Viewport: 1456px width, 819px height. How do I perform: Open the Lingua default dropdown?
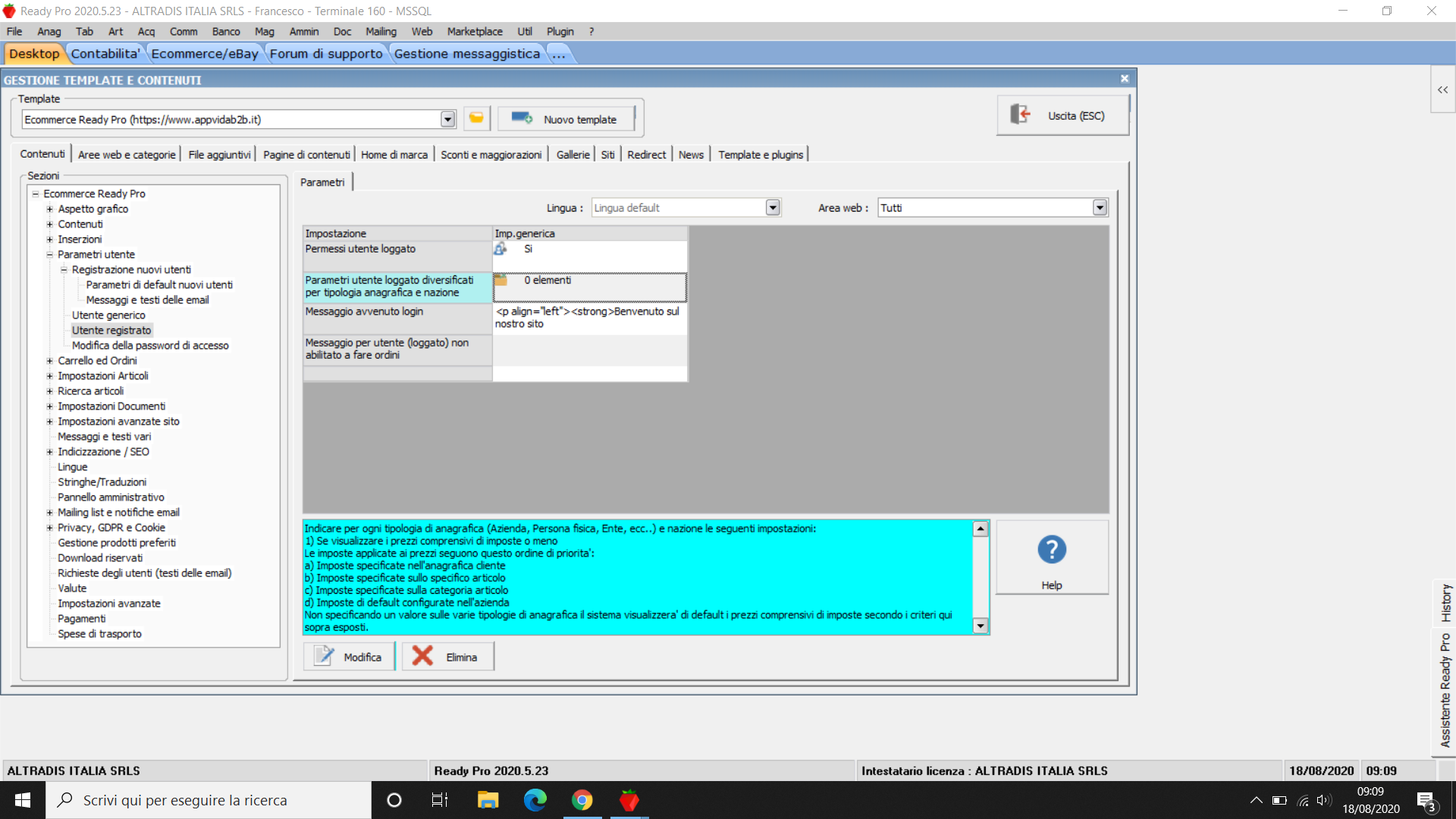(773, 208)
